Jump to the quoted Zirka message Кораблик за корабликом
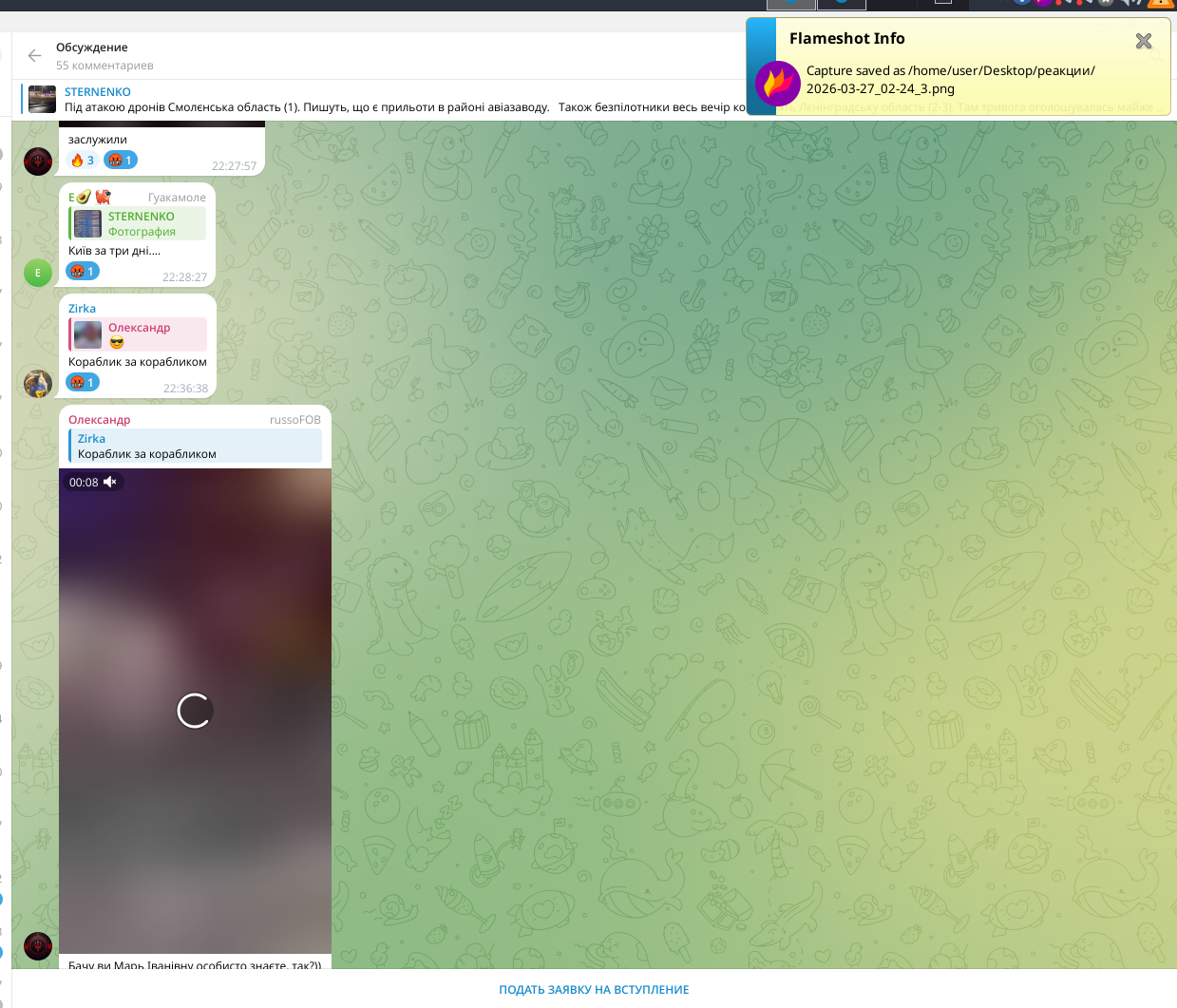The image size is (1177, 1008). [195, 447]
